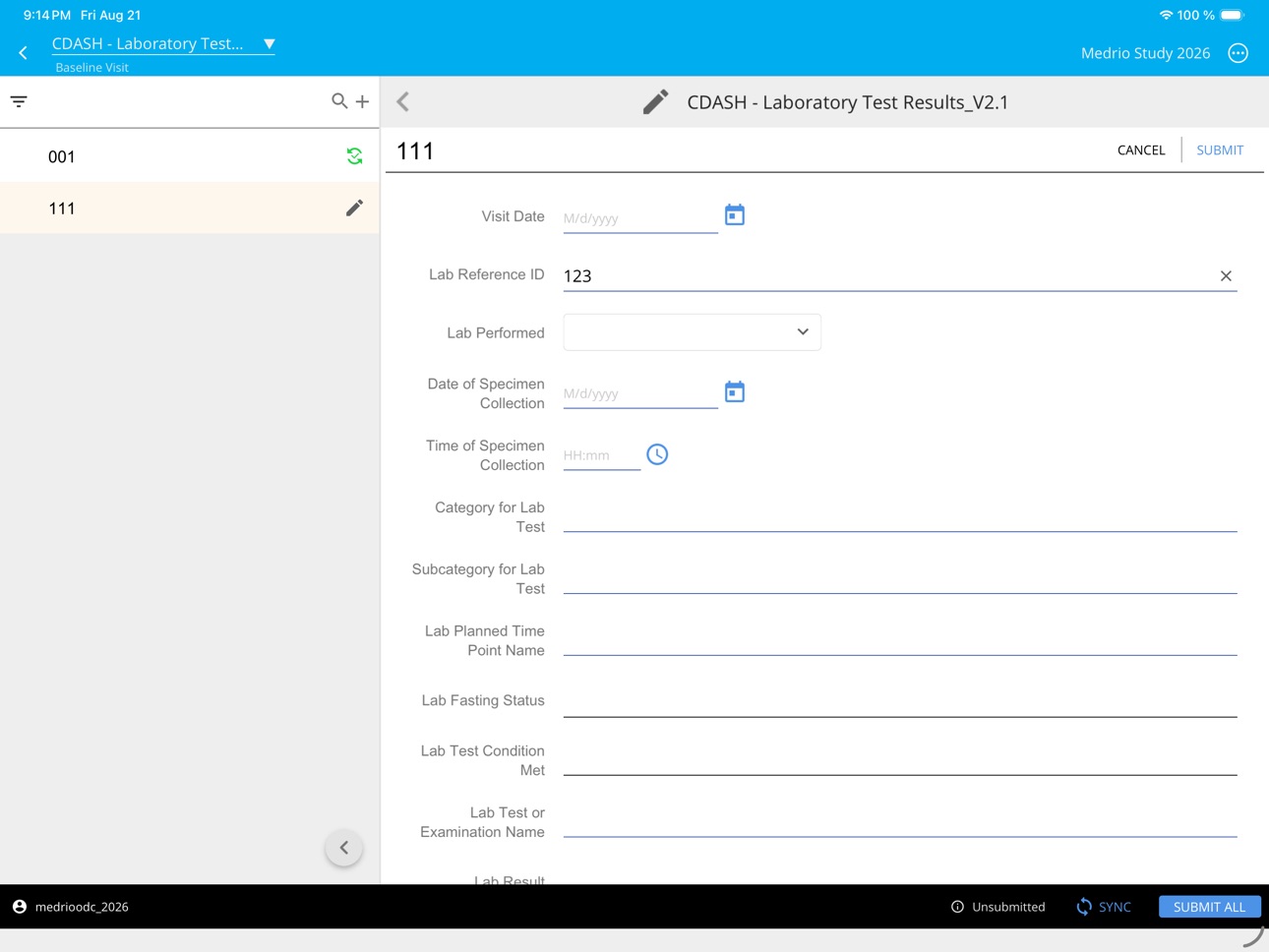Select subject 111 in the list
Viewport: 1269px width, 952px height.
pyautogui.click(x=190, y=208)
